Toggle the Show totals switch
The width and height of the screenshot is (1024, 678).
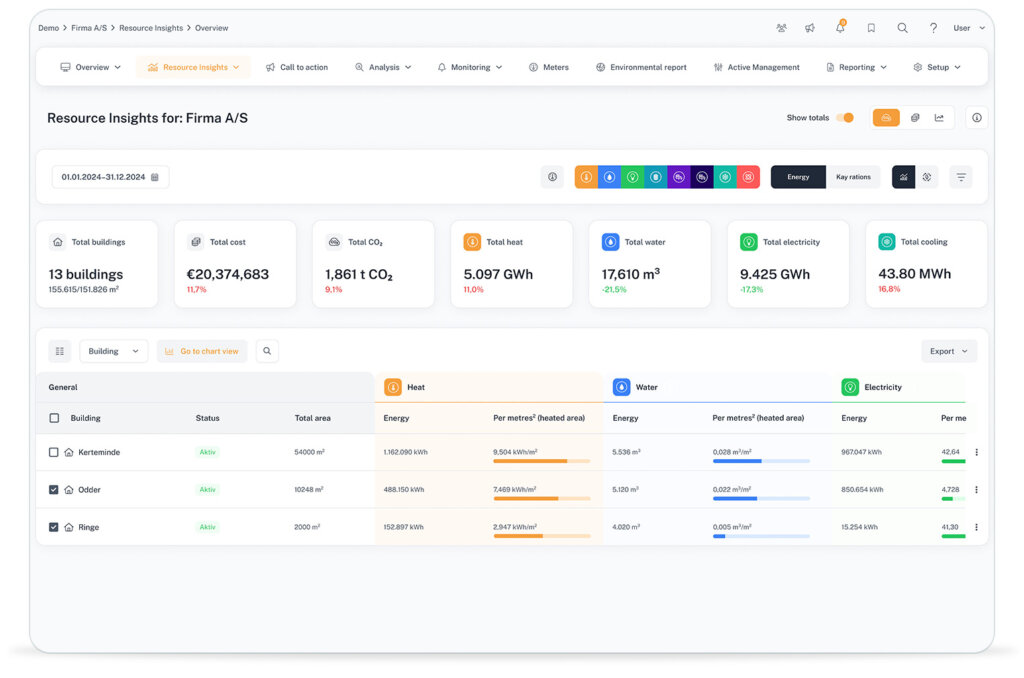[846, 118]
